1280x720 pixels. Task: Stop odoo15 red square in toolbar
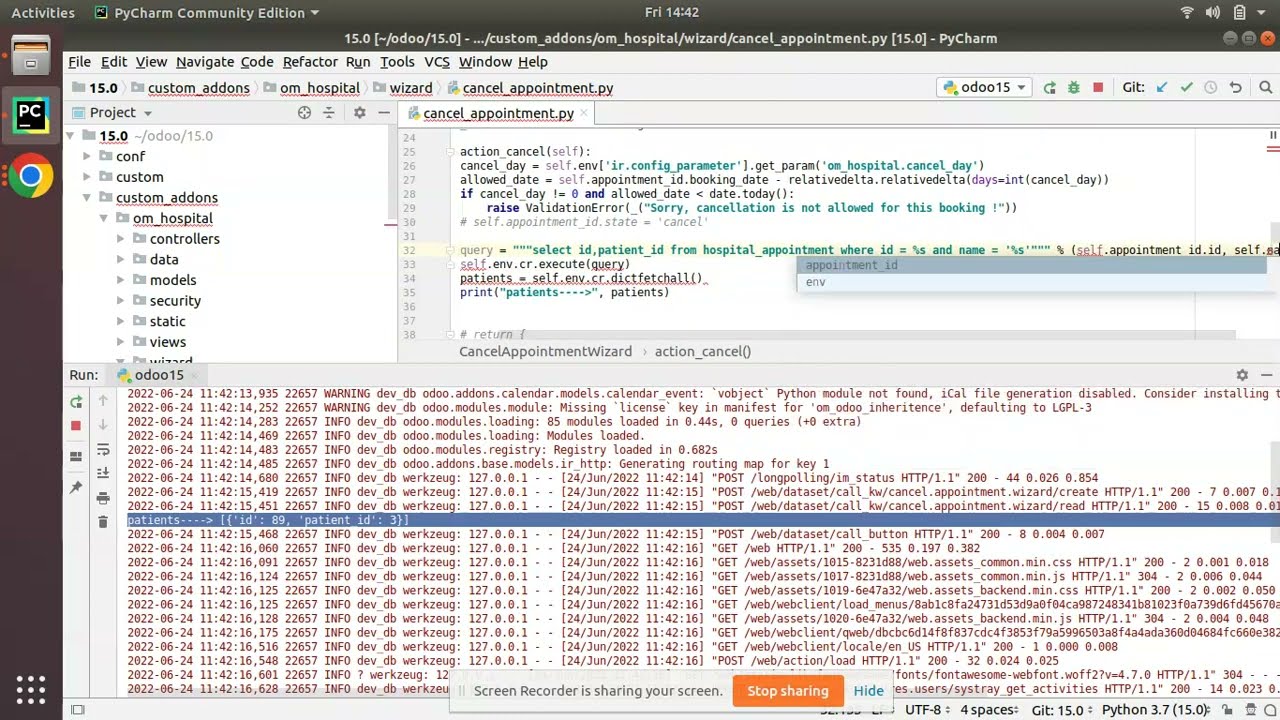[1098, 88]
